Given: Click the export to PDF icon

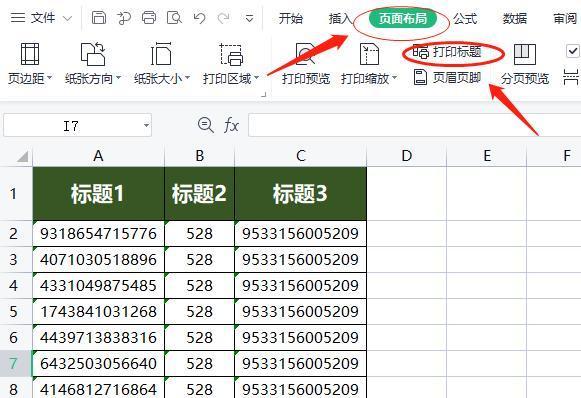Looking at the screenshot, I should pos(124,17).
